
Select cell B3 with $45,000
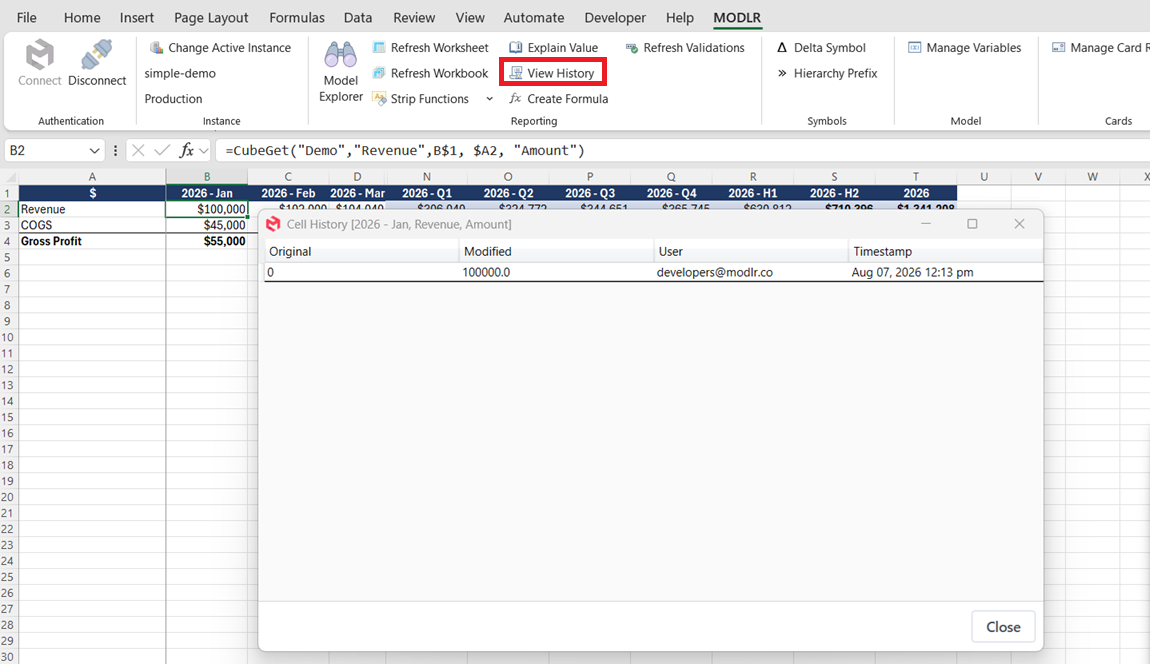[207, 225]
